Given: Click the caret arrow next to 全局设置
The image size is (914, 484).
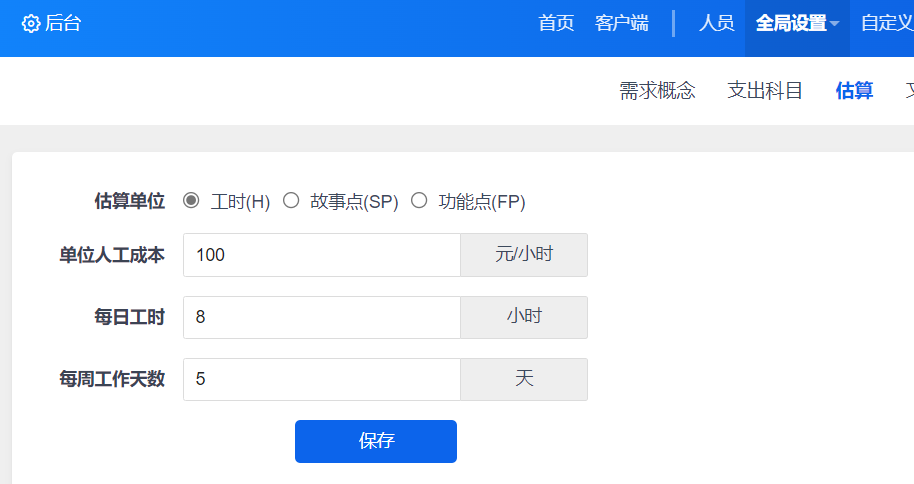Looking at the screenshot, I should [834, 24].
